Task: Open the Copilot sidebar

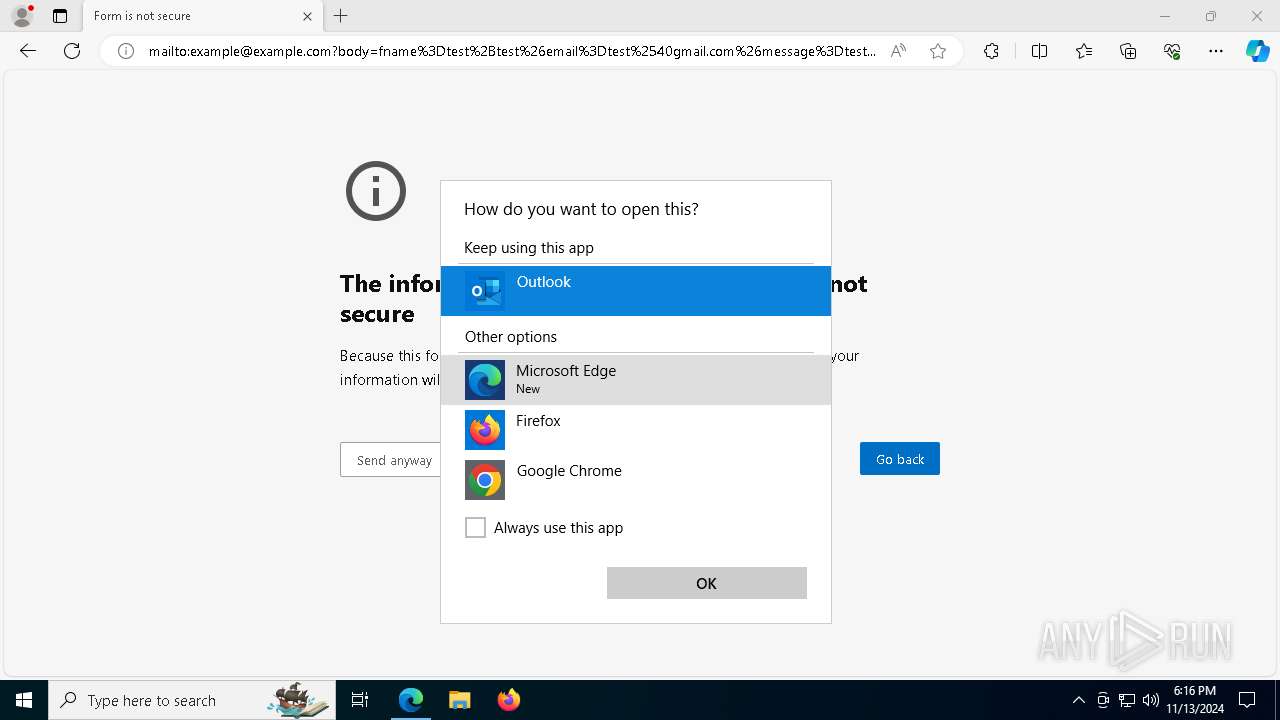Action: (1257, 51)
